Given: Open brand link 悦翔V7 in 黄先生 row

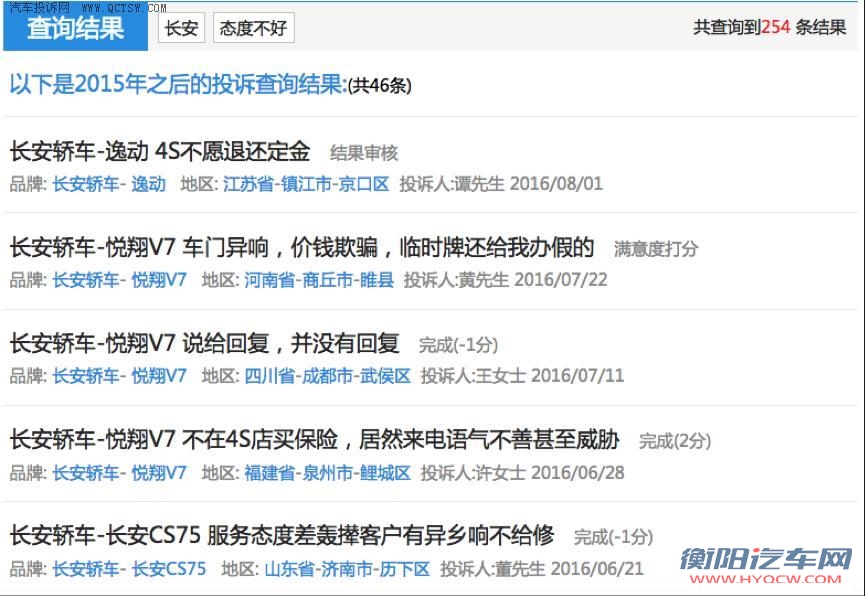Looking at the screenshot, I should [x=120, y=280].
